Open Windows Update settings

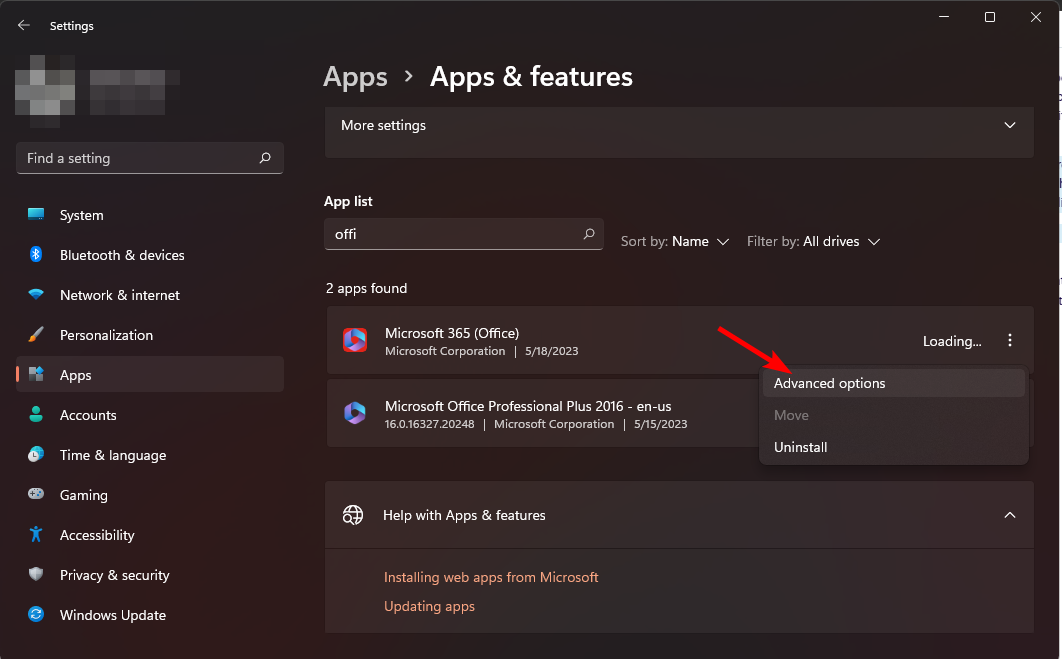(x=150, y=614)
